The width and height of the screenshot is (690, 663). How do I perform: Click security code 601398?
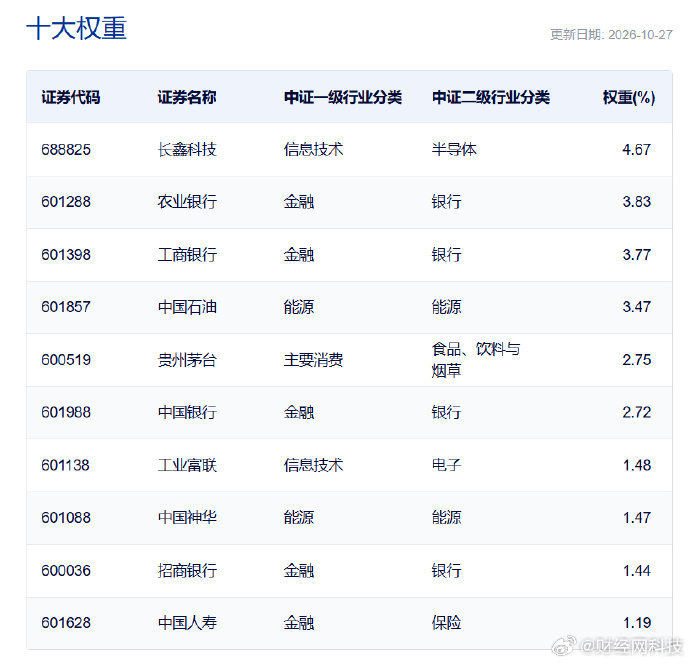click(x=66, y=255)
